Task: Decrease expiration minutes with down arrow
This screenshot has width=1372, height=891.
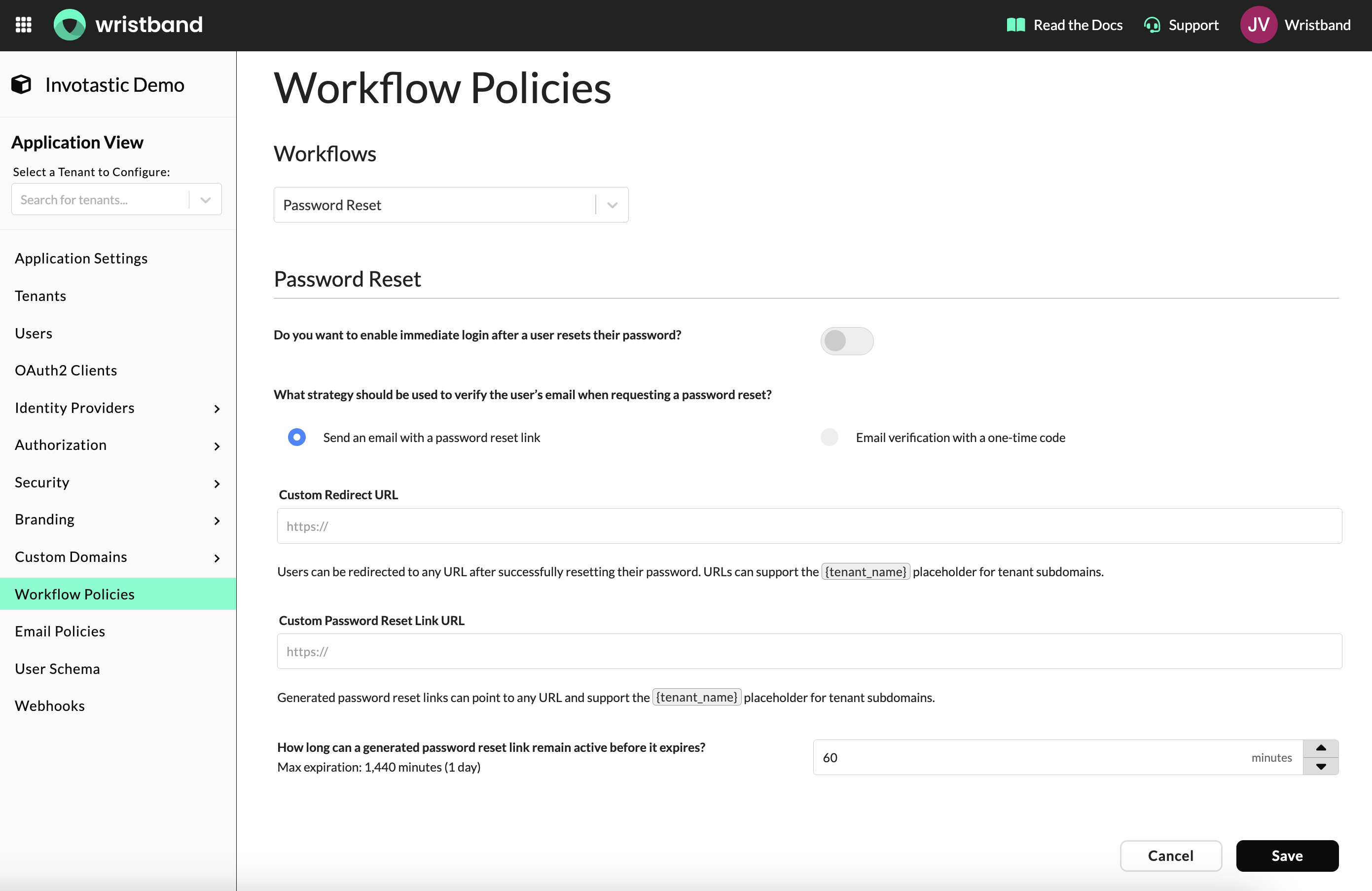Action: [1321, 767]
